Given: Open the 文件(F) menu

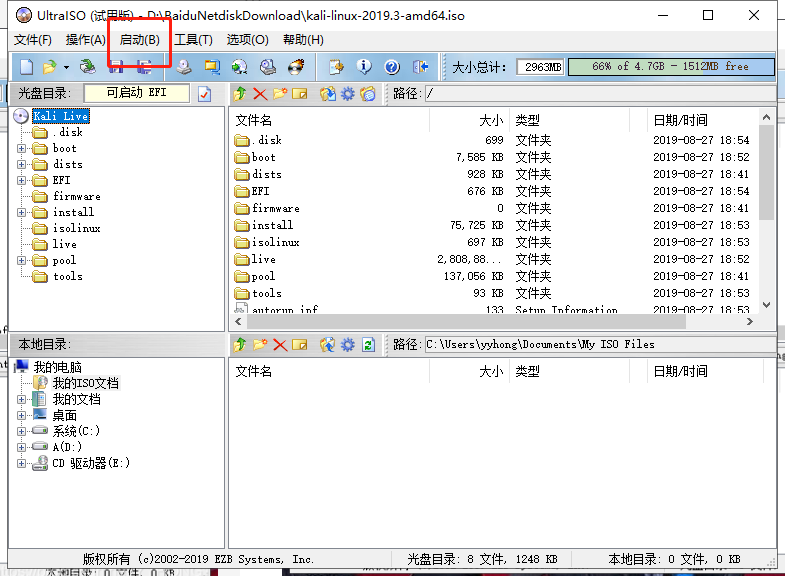Looking at the screenshot, I should (33, 40).
